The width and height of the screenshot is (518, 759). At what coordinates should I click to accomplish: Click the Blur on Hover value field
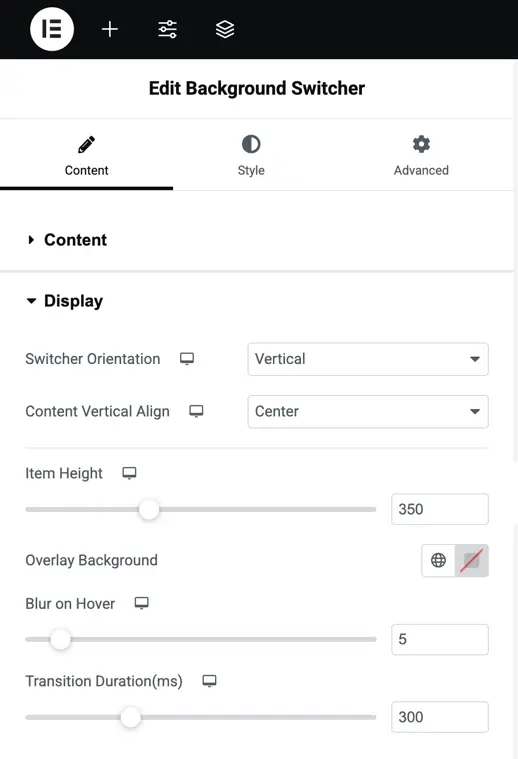click(440, 639)
